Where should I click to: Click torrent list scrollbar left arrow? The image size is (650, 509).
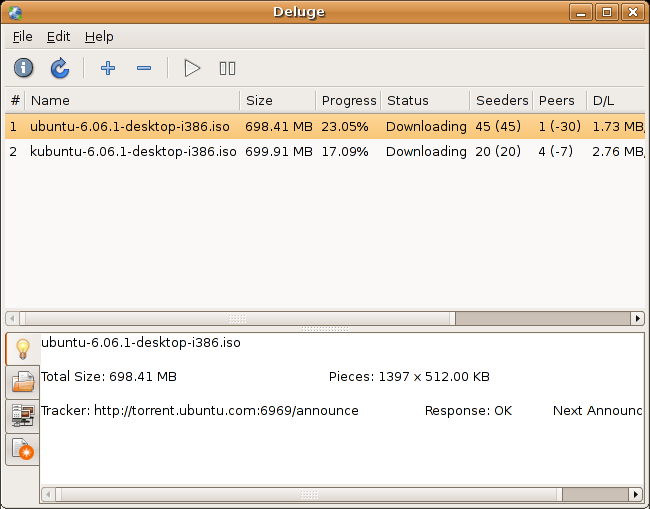tap(12, 319)
